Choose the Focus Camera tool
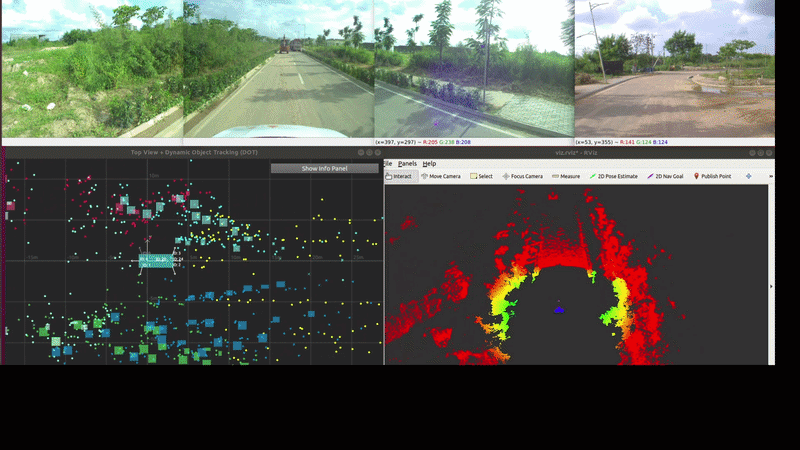The width and height of the screenshot is (800, 450). tap(522, 176)
